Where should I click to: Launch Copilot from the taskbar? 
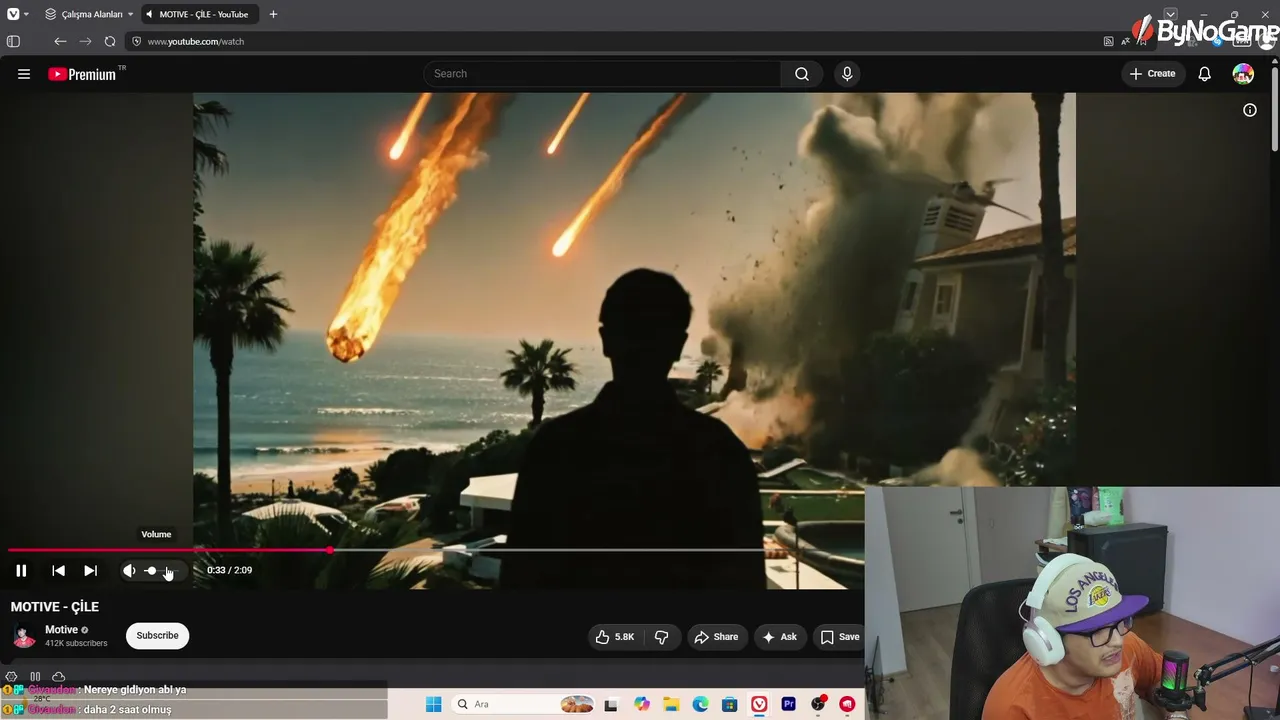(641, 704)
